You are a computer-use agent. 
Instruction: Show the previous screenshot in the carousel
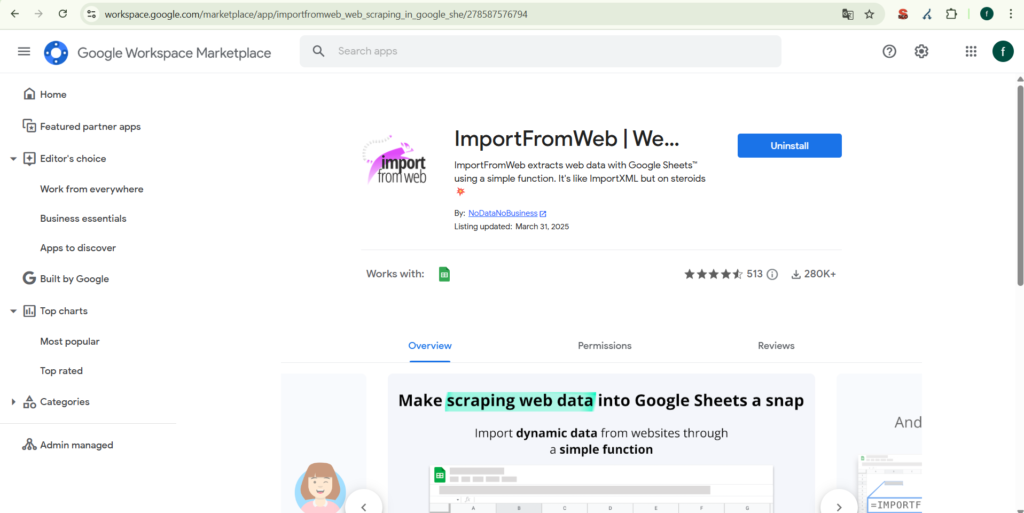click(x=364, y=506)
